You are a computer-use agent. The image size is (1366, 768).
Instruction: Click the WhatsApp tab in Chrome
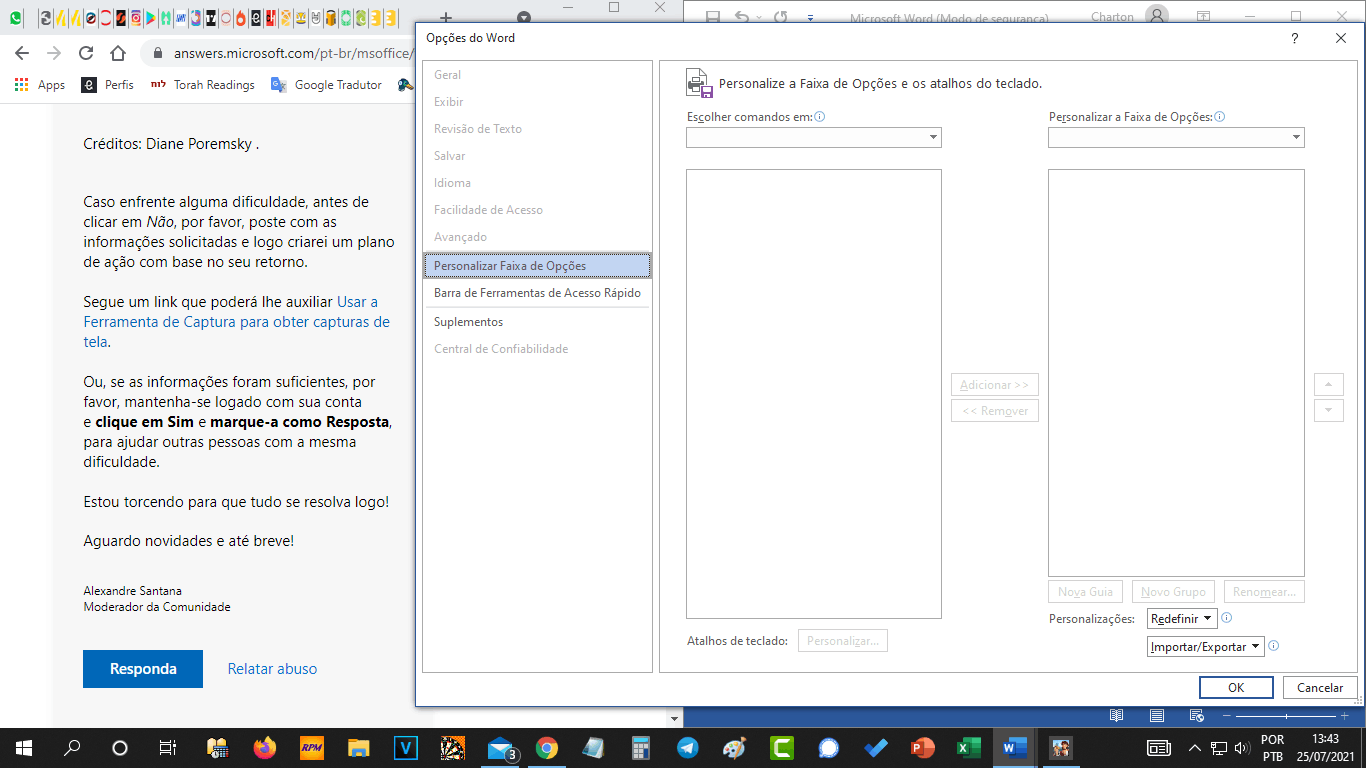(x=16, y=18)
